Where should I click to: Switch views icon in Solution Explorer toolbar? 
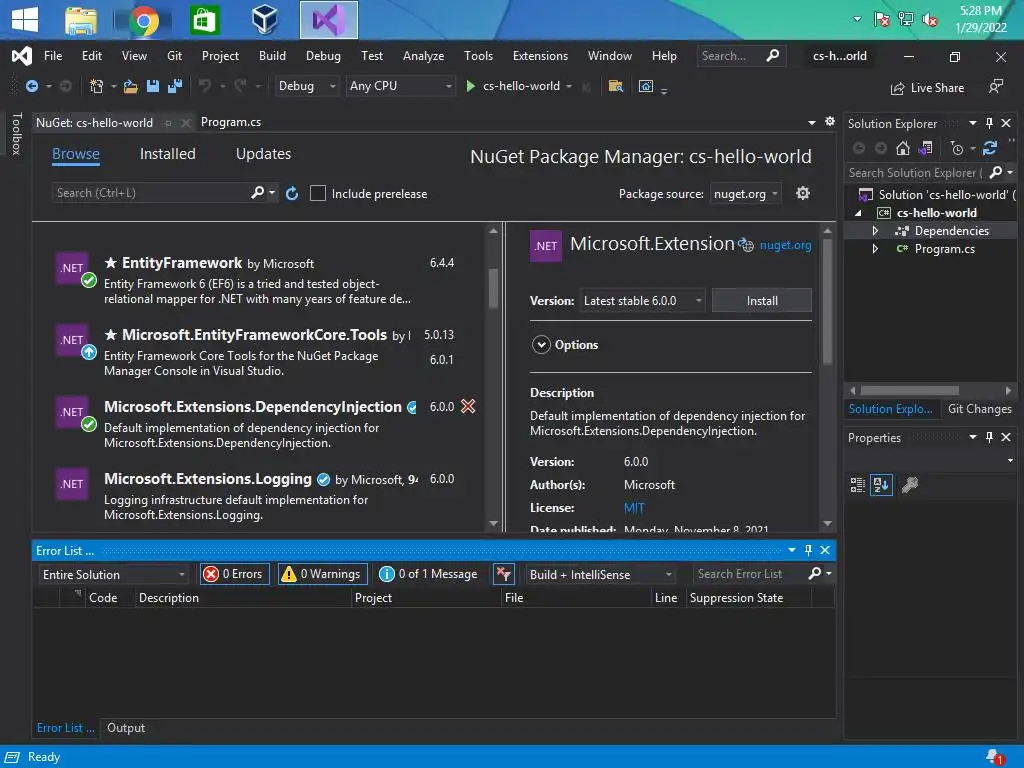pyautogui.click(x=925, y=148)
